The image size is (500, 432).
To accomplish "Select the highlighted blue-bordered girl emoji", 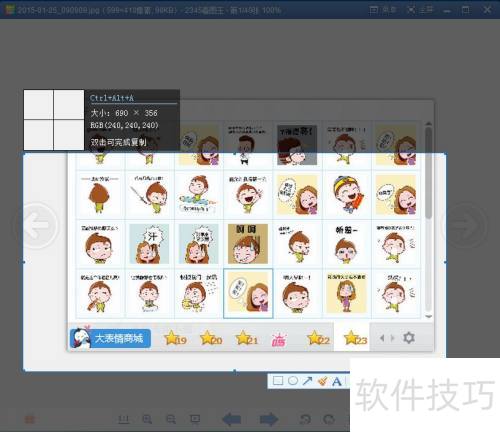I will pyautogui.click(x=248, y=293).
